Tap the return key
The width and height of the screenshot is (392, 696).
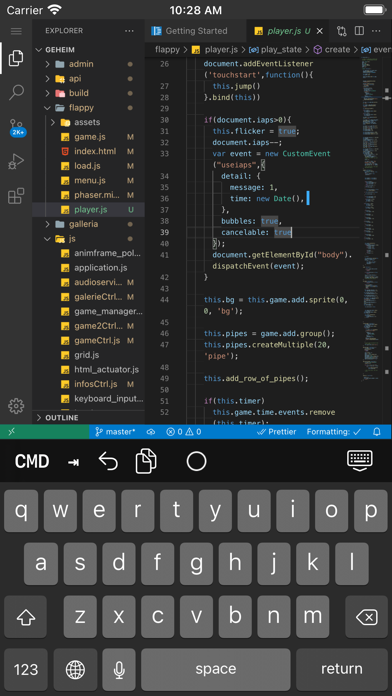[x=342, y=669]
